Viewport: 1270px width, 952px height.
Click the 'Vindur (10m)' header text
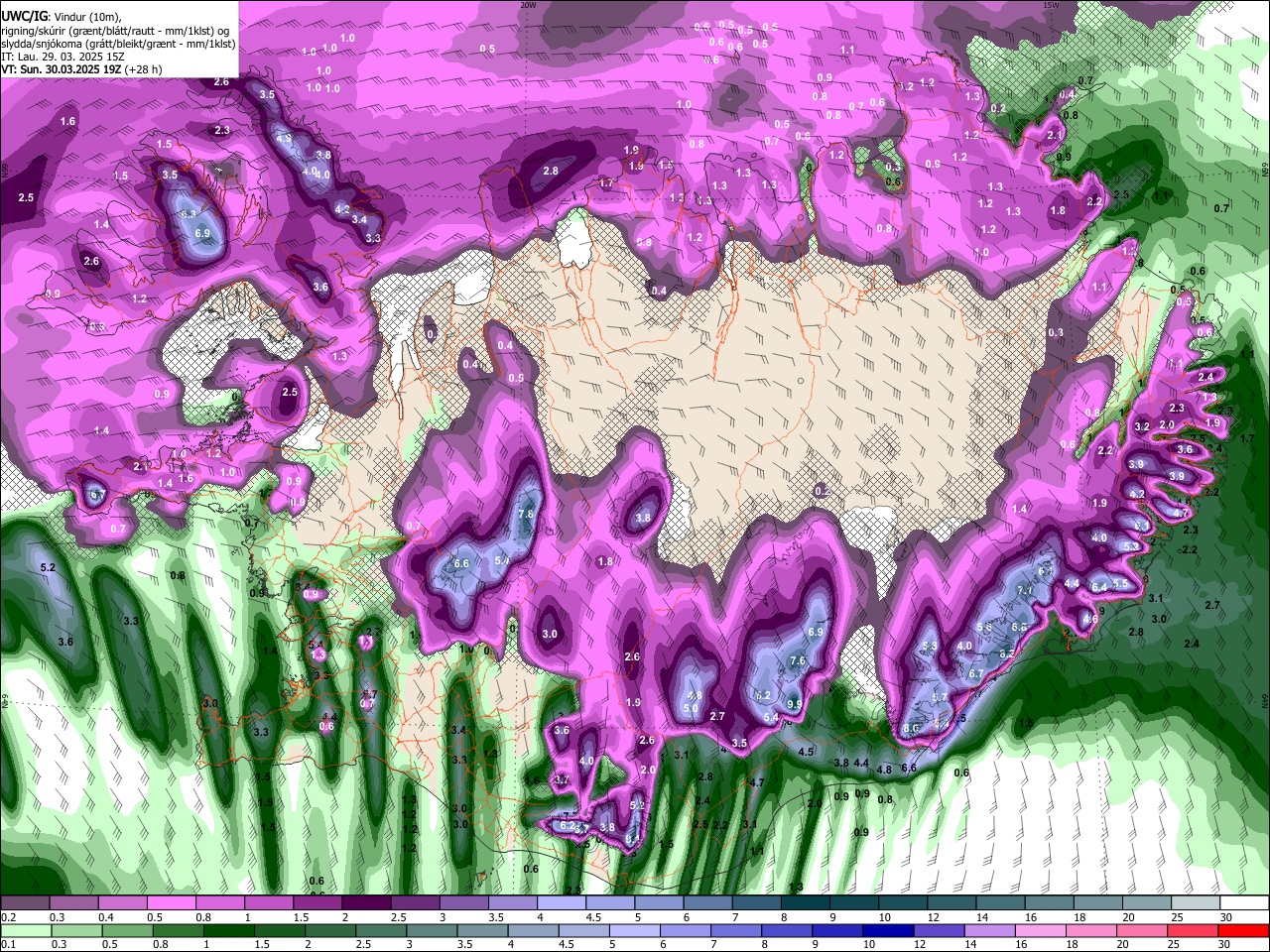click(86, 17)
